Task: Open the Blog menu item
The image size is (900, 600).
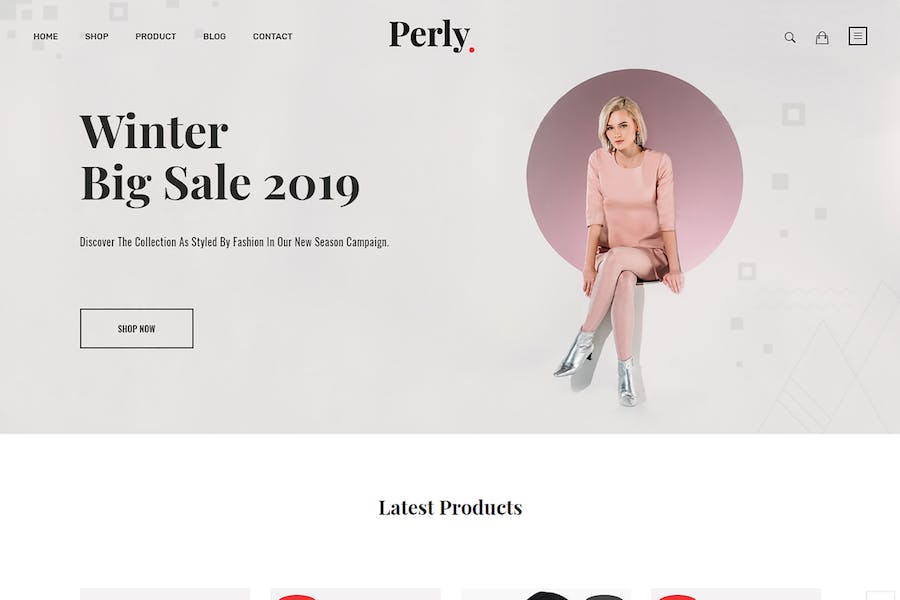Action: [214, 36]
